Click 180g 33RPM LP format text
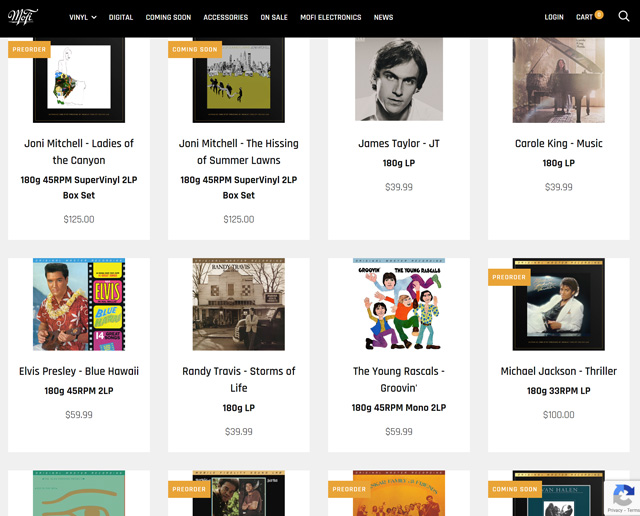The width and height of the screenshot is (640, 516). (x=558, y=391)
